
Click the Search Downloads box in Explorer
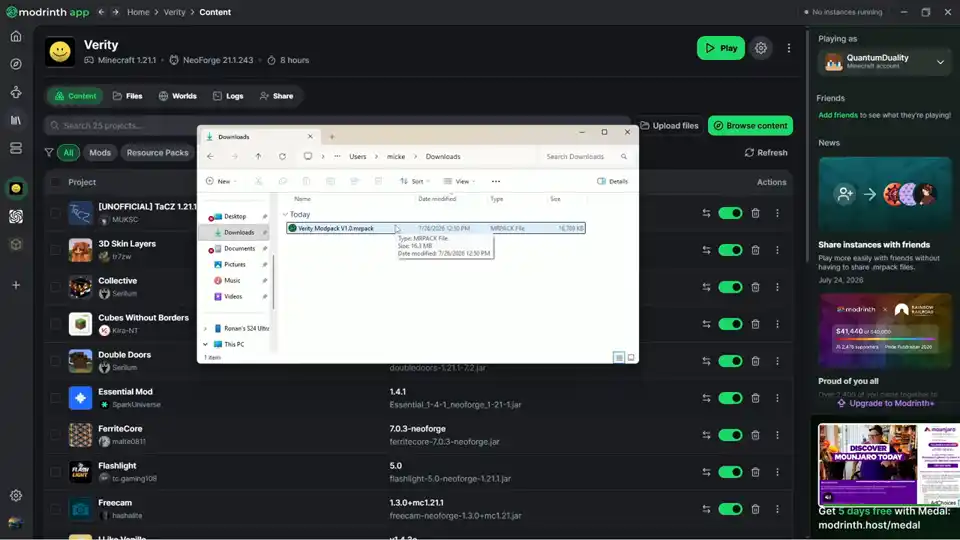(x=586, y=156)
